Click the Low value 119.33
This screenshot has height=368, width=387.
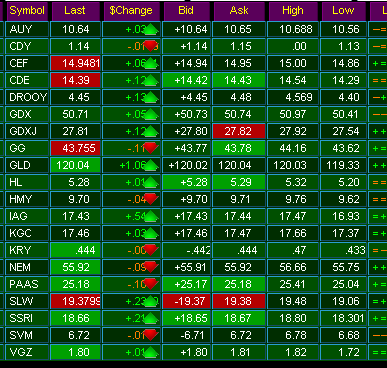[x=343, y=165]
